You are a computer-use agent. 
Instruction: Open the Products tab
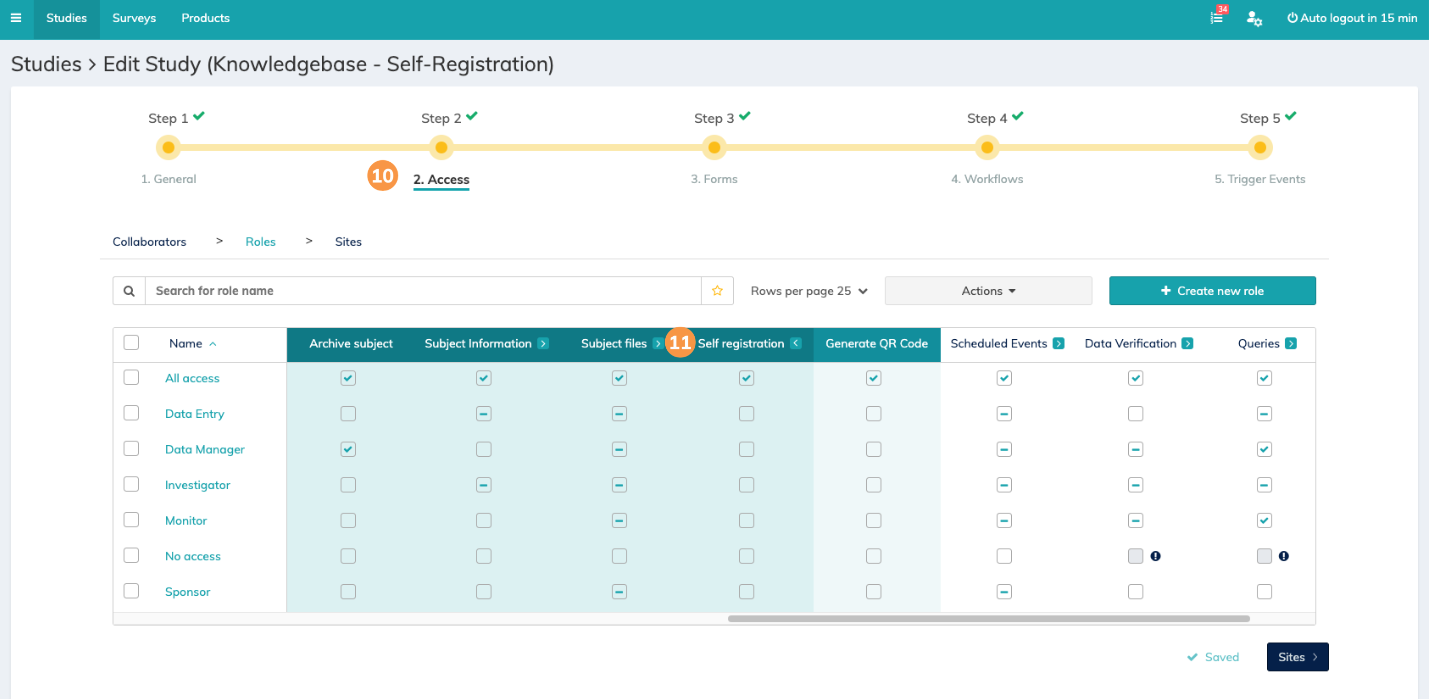tap(205, 18)
